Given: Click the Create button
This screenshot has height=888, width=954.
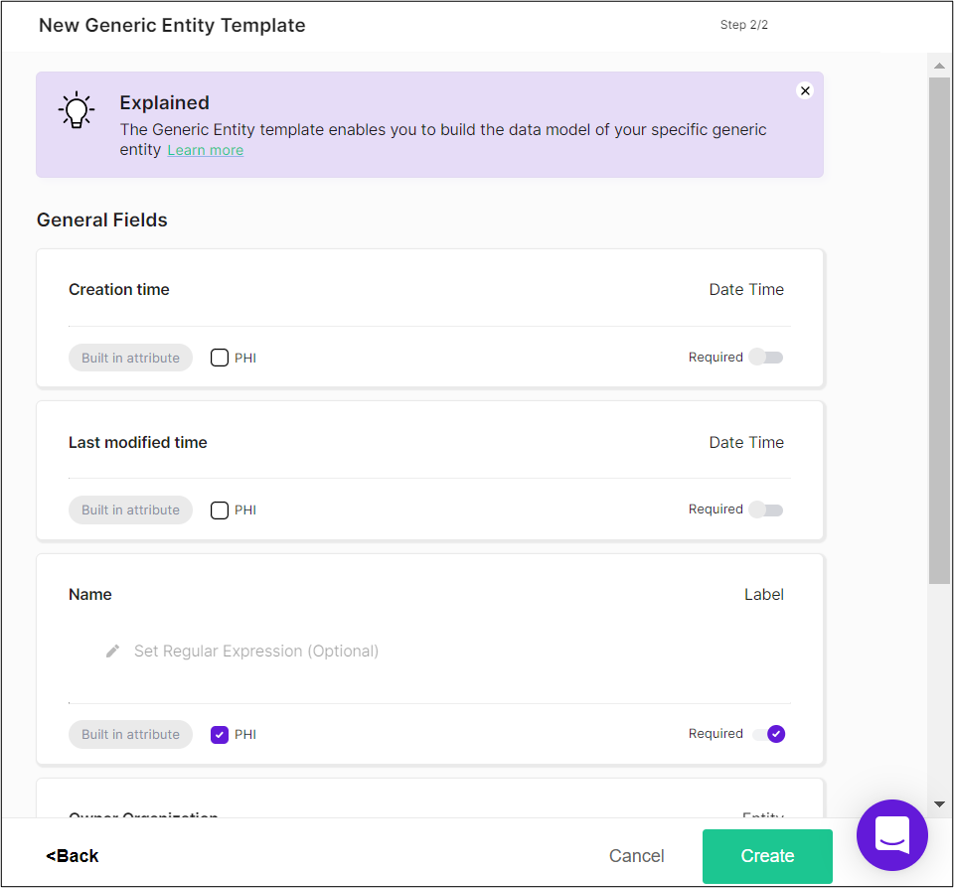Looking at the screenshot, I should tap(767, 856).
